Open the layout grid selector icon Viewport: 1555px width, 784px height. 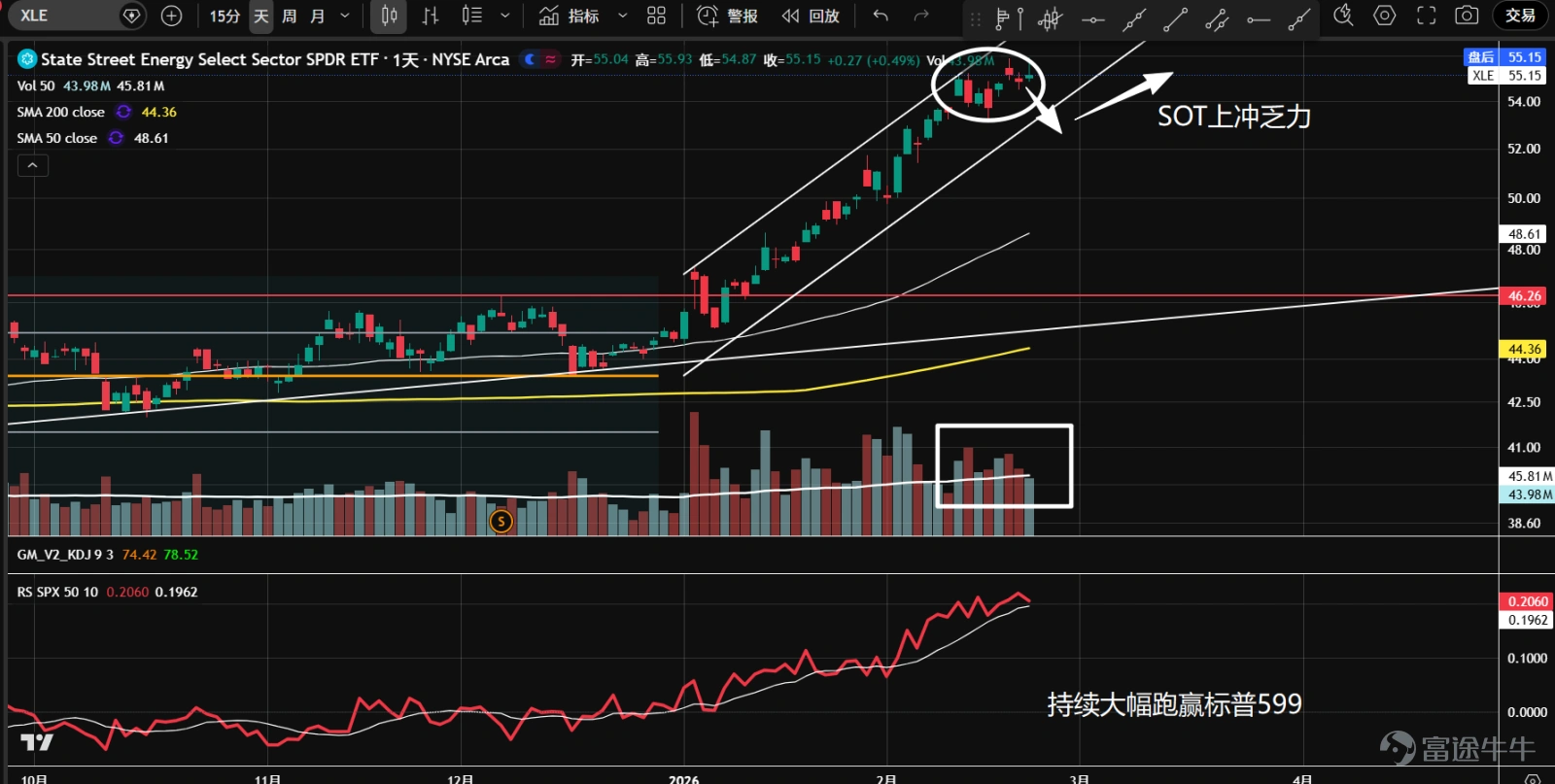click(657, 16)
